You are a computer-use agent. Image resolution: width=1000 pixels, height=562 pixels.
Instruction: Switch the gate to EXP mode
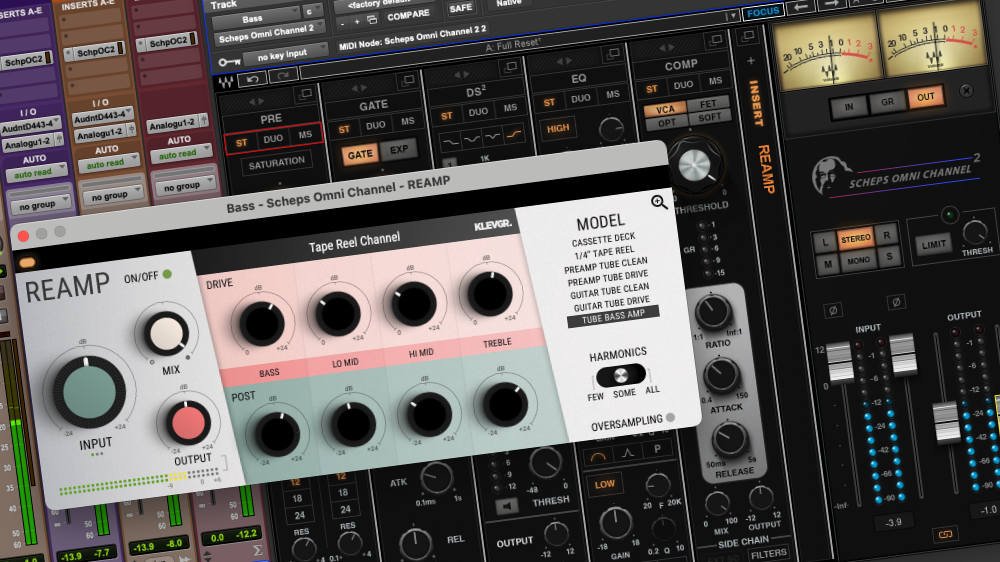[x=399, y=149]
